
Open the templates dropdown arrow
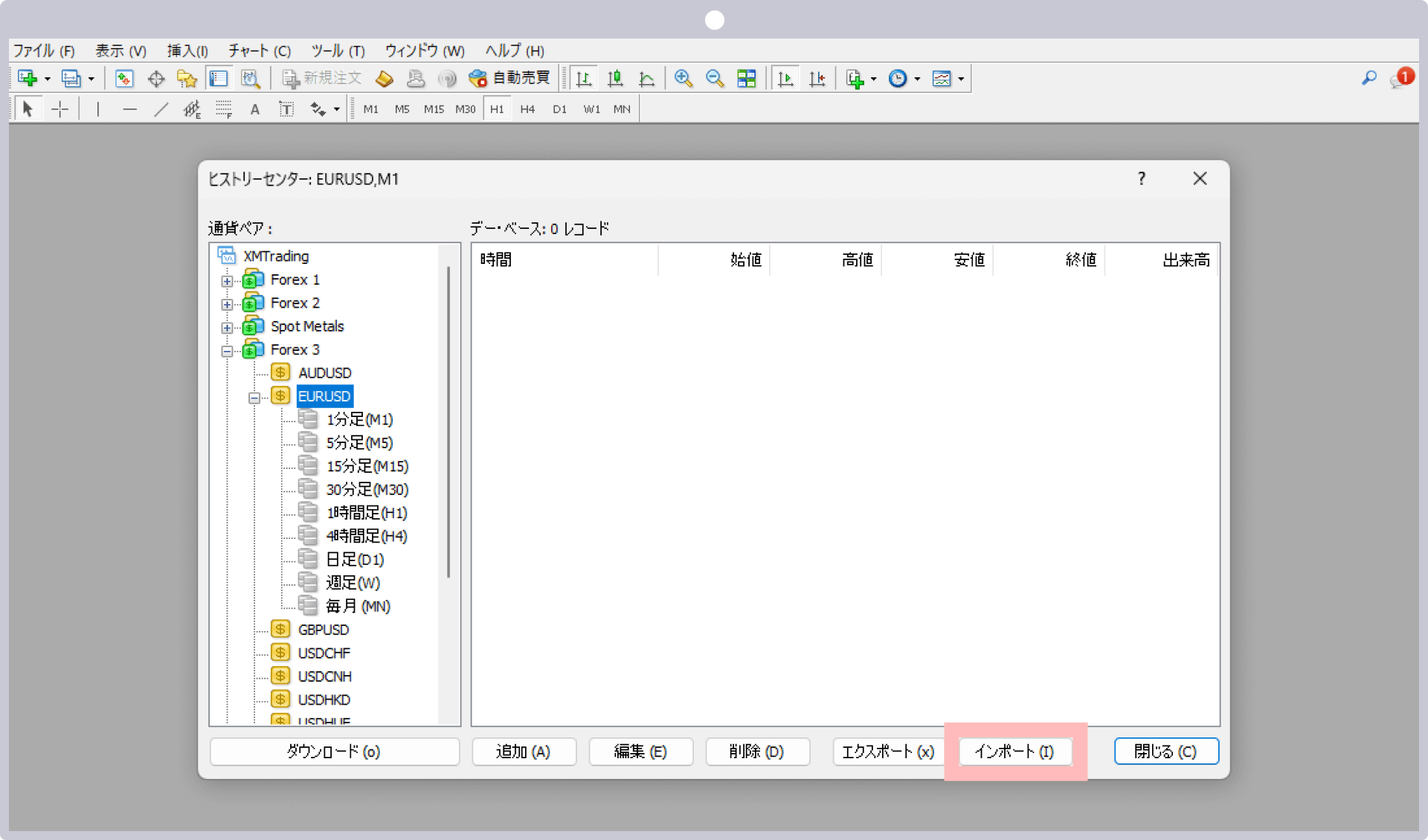(961, 79)
